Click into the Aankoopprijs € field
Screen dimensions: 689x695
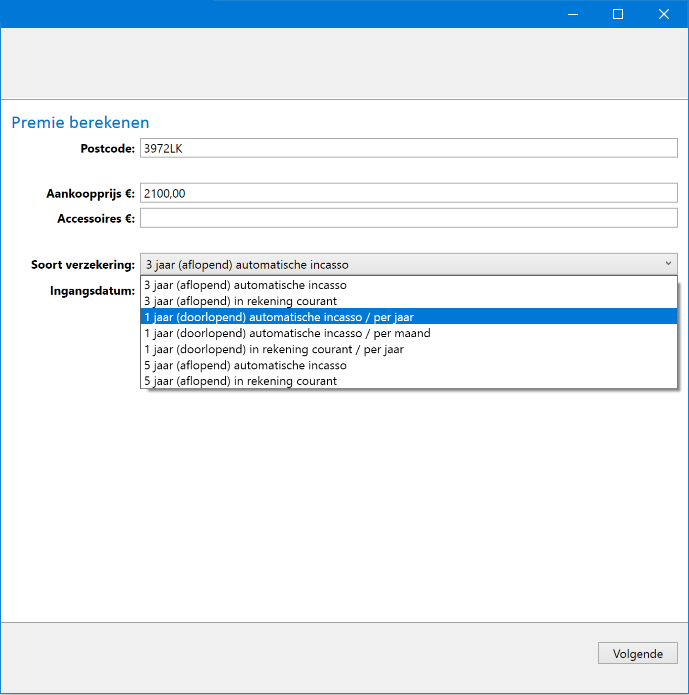[x=409, y=193]
